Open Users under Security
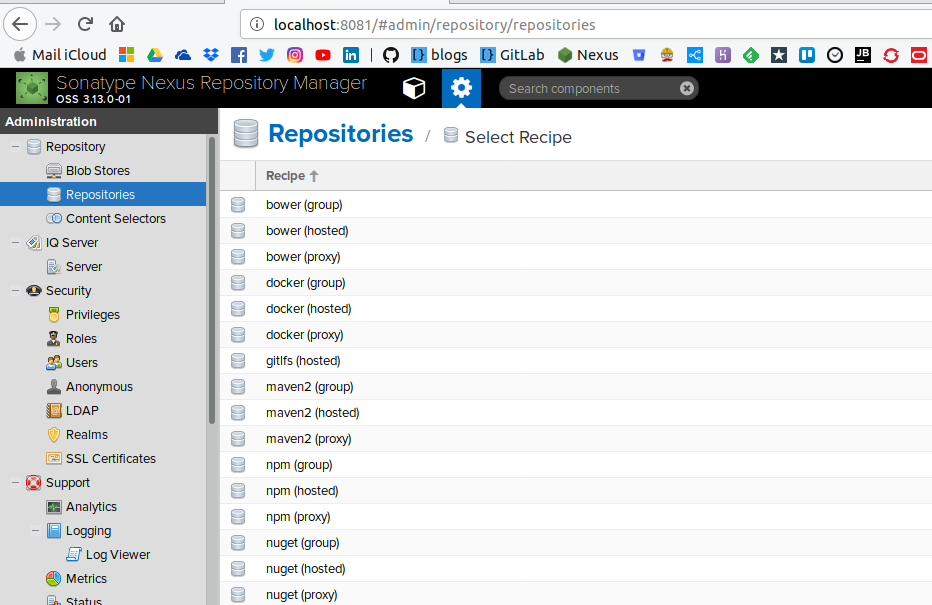This screenshot has height=605, width=932. pos(103,363)
